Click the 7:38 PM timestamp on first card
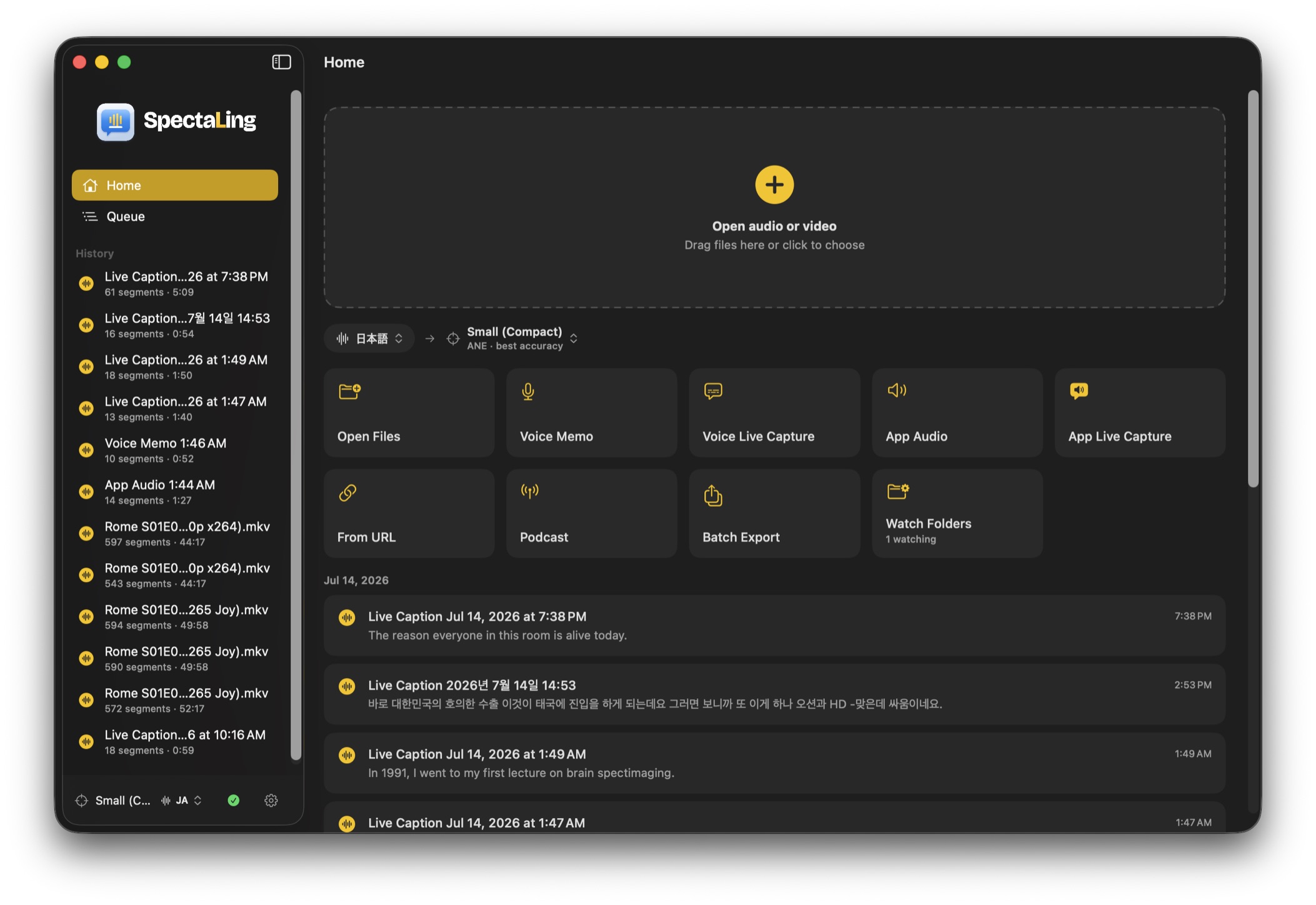Screen dimensions: 1316x905 click(1192, 616)
